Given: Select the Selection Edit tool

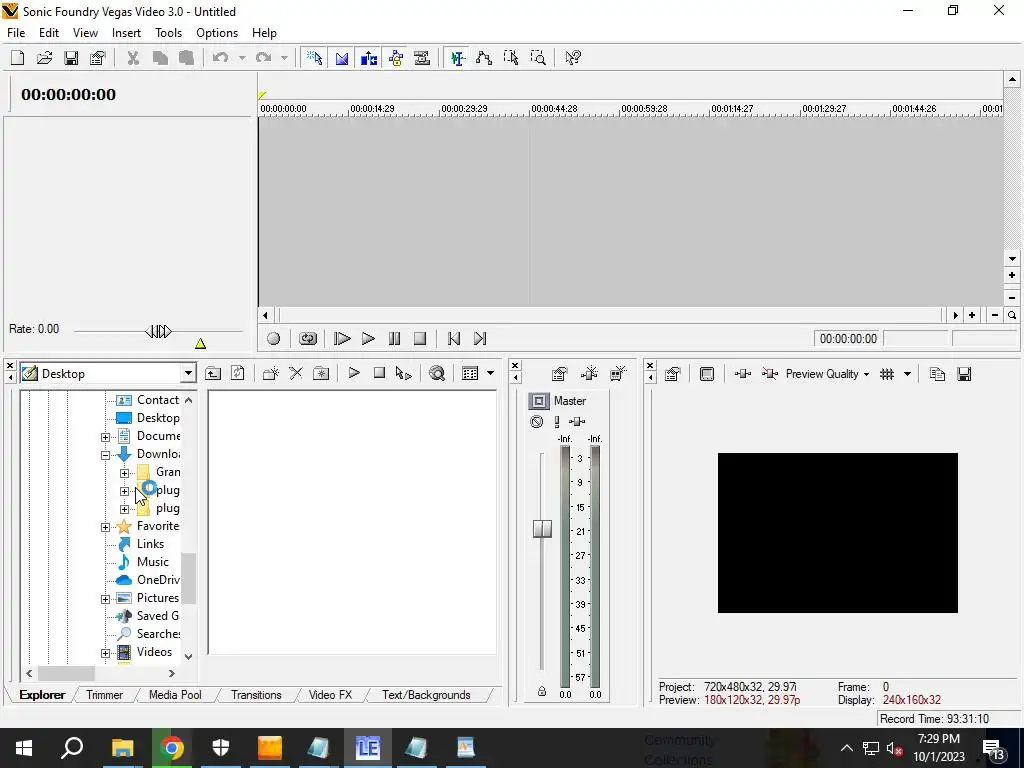Looking at the screenshot, I should tap(511, 58).
